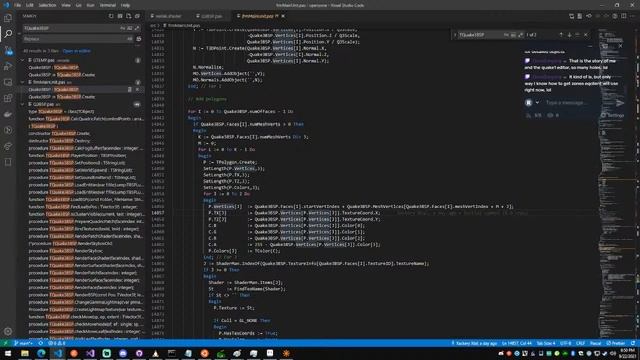Open chat overlay Settings
Image resolution: width=640 pixels, height=360 pixels.
click(613, 116)
